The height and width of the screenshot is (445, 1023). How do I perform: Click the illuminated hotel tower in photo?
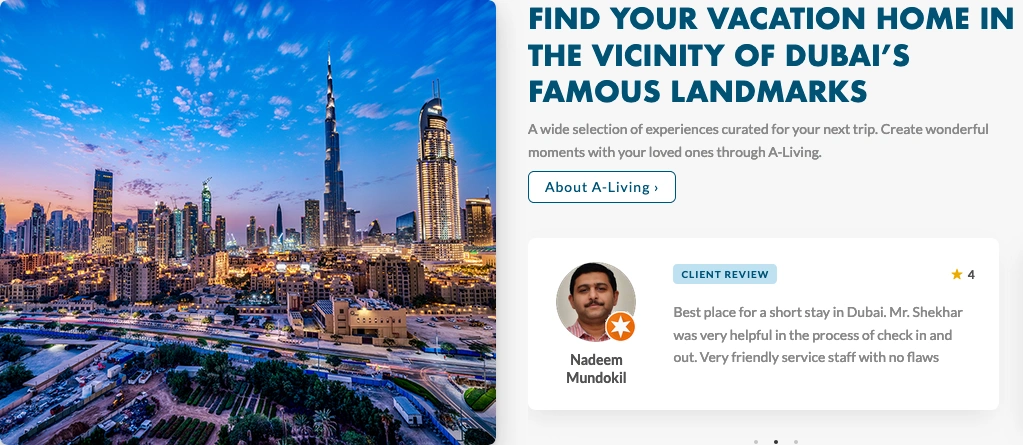pos(438,171)
